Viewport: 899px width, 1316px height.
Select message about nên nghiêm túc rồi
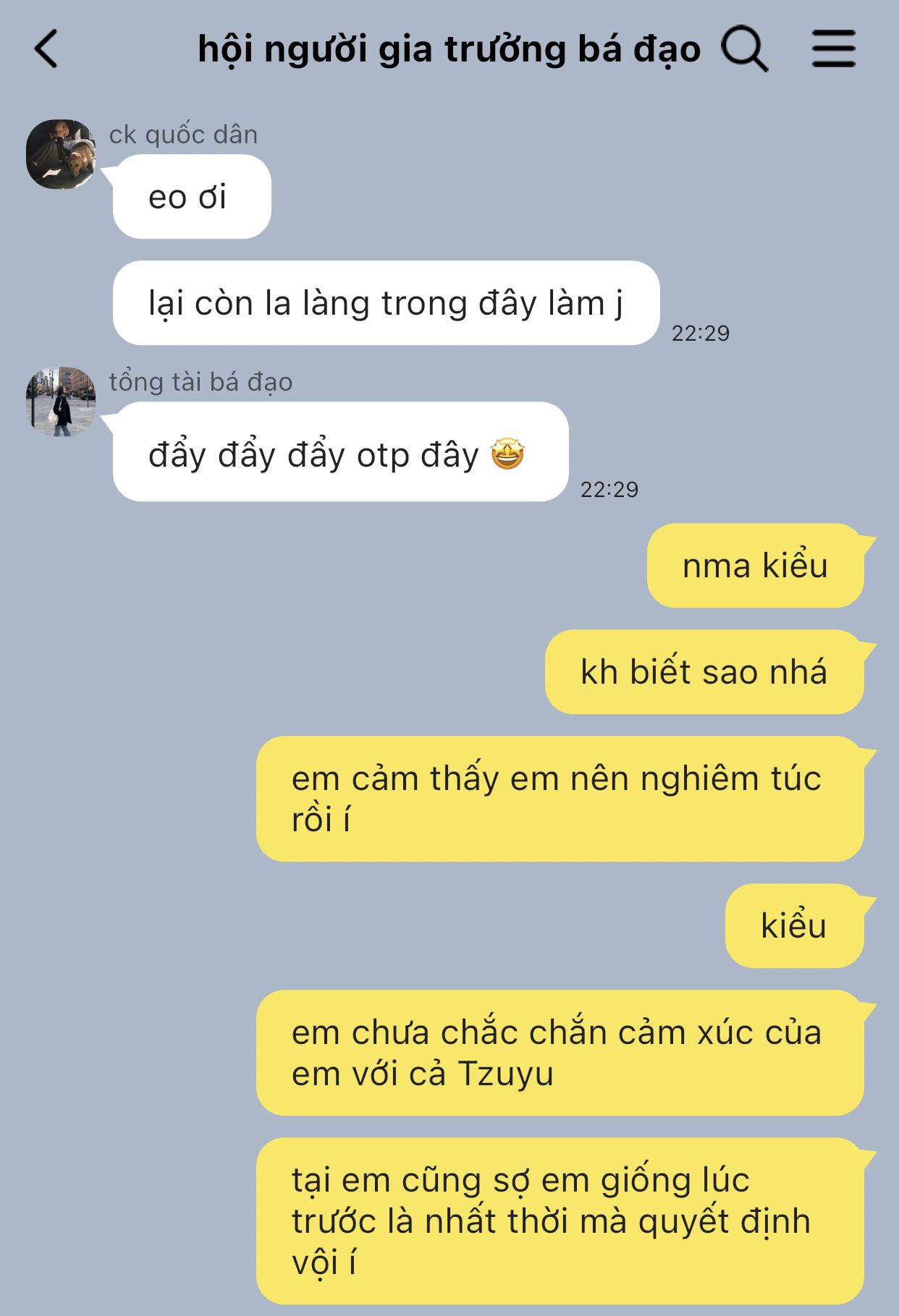point(560,799)
